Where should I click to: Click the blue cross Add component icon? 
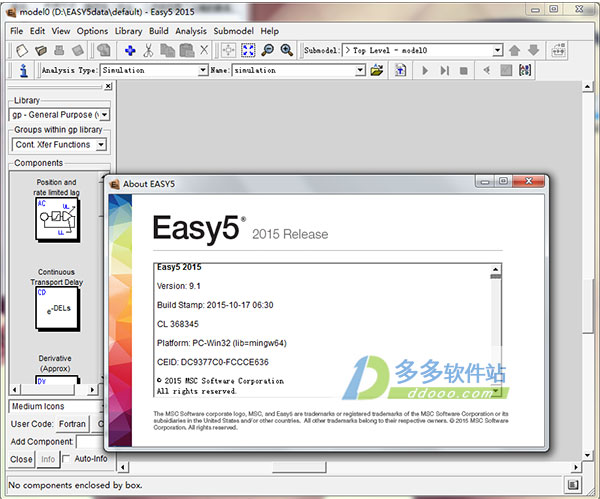pyautogui.click(x=130, y=50)
